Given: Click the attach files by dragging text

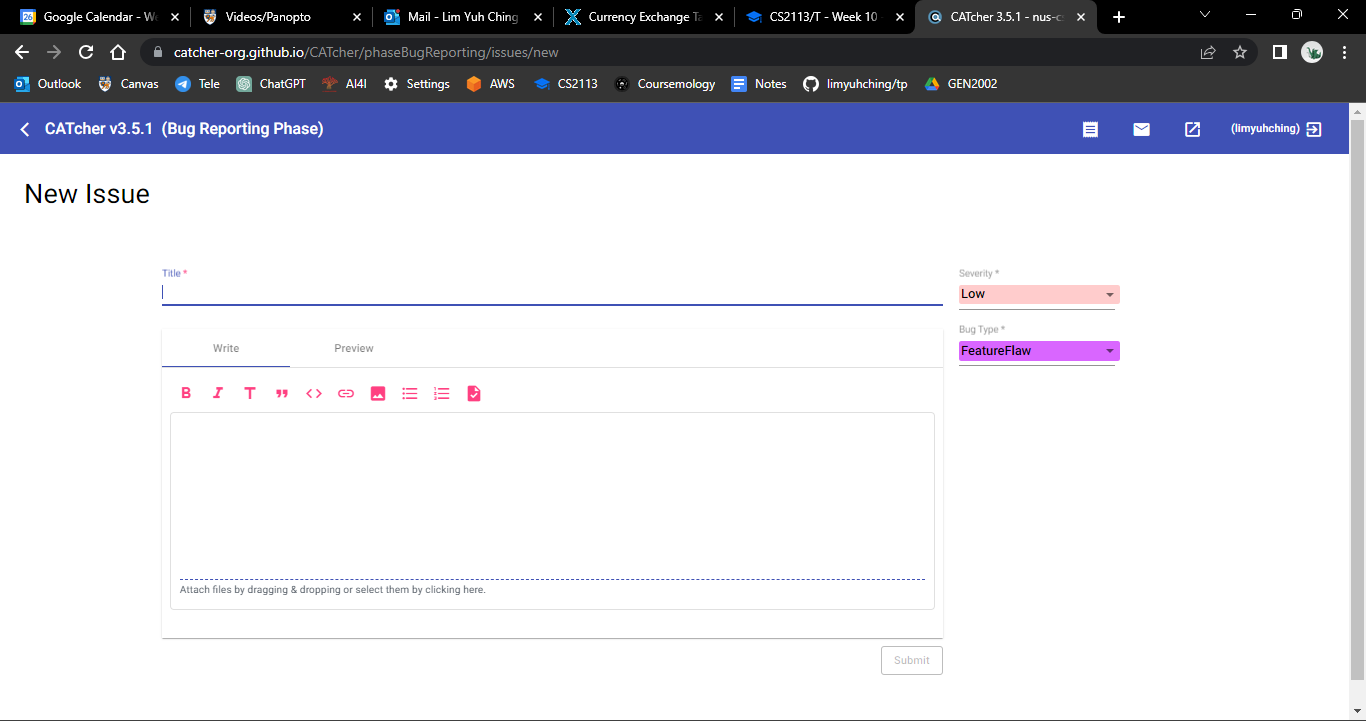Looking at the screenshot, I should click(x=333, y=590).
